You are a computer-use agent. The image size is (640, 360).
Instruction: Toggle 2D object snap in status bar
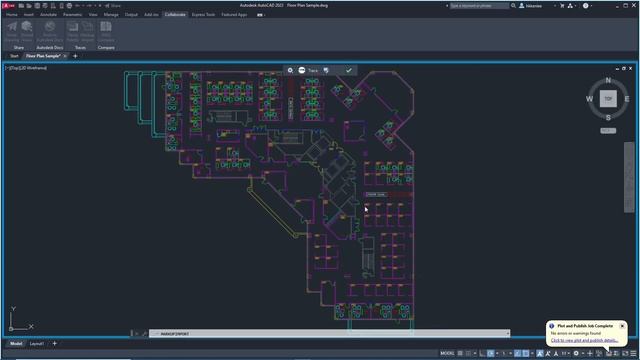[526, 353]
